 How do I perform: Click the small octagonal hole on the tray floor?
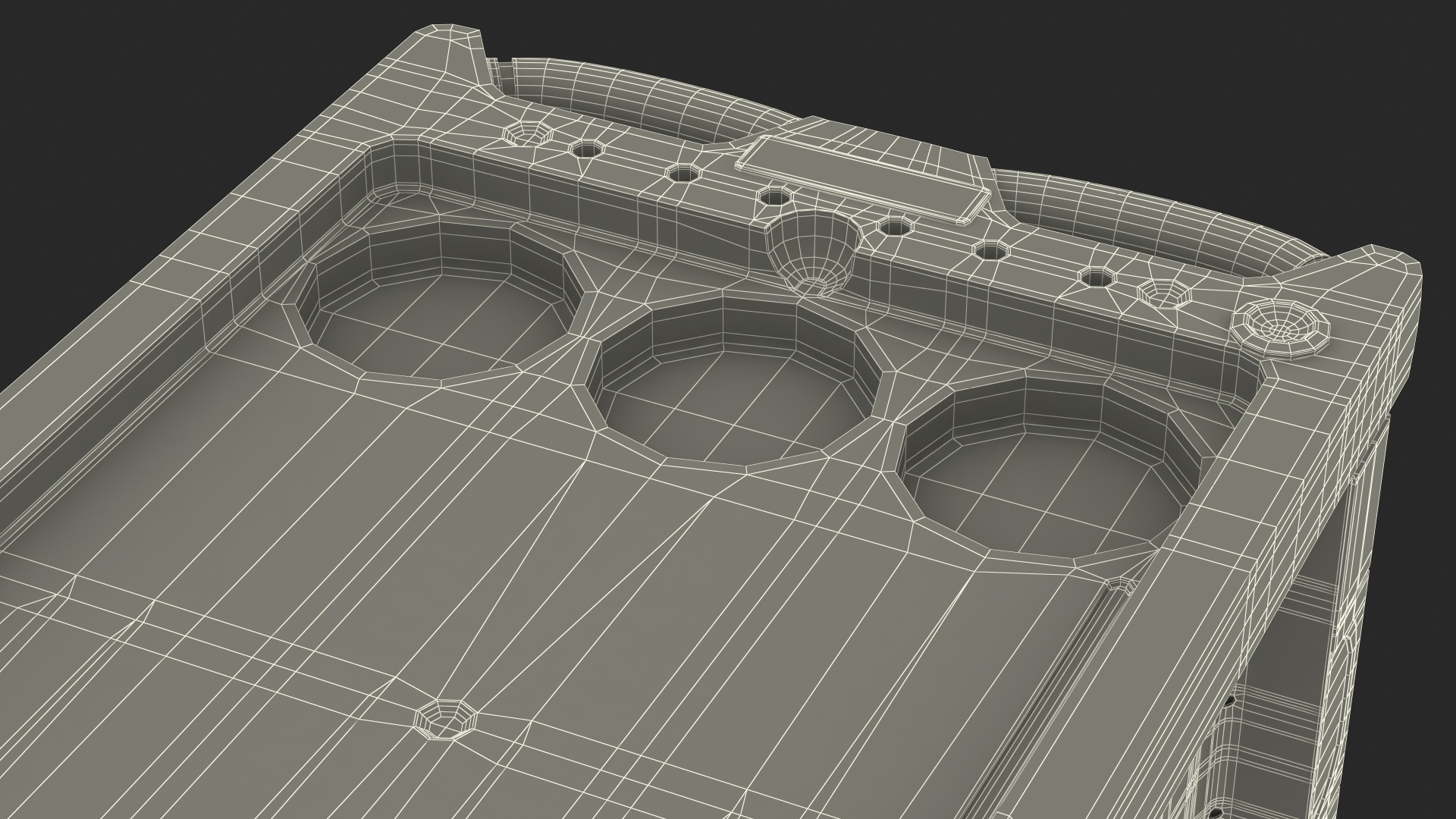(x=445, y=720)
